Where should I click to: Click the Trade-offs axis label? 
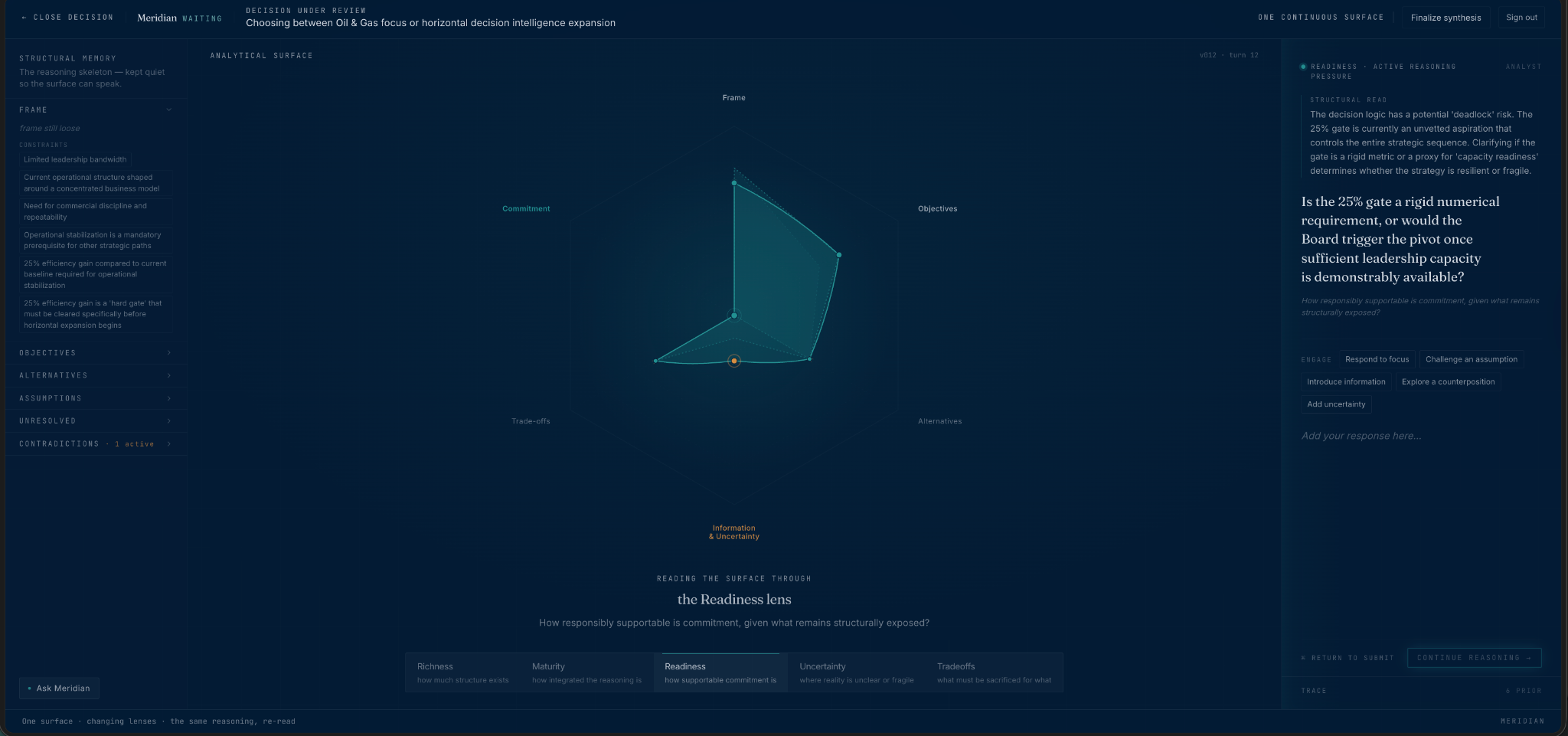(531, 421)
